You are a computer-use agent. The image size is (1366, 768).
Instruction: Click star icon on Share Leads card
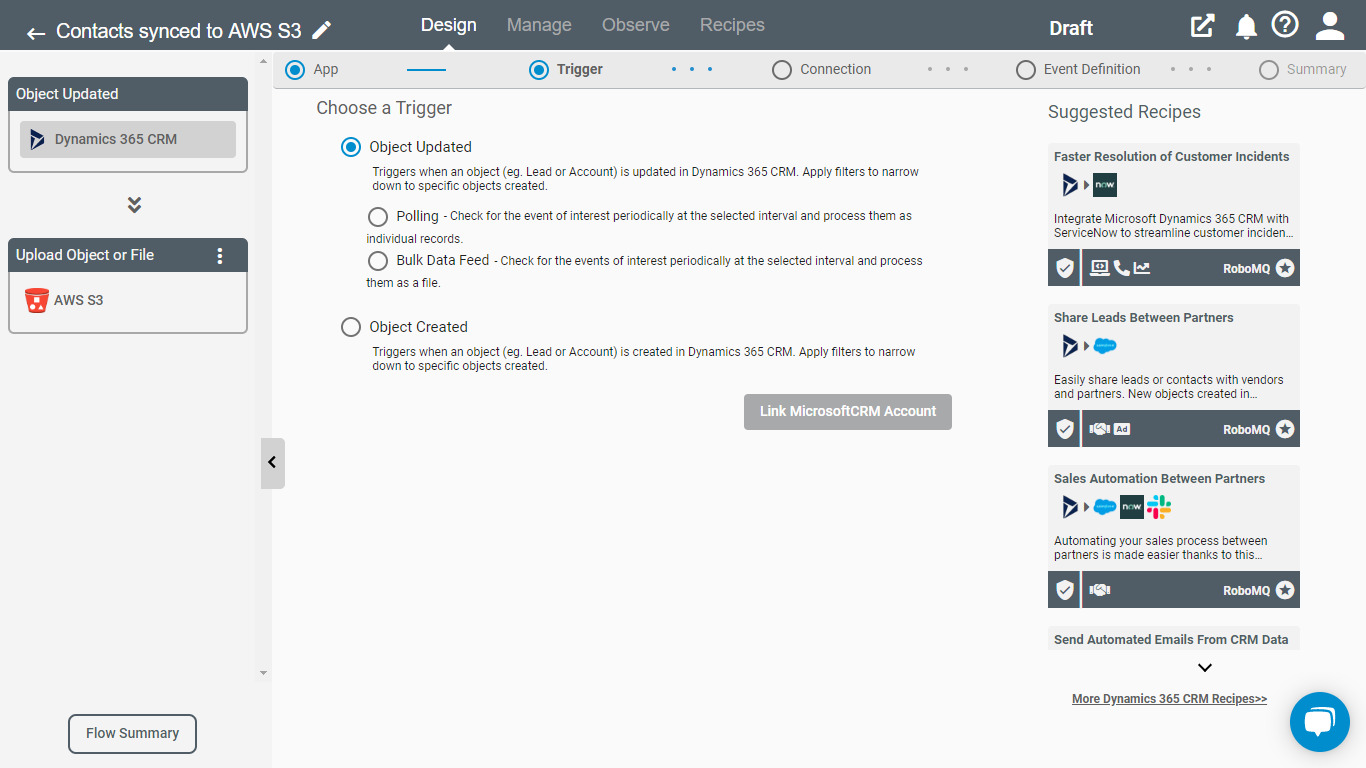coord(1285,429)
